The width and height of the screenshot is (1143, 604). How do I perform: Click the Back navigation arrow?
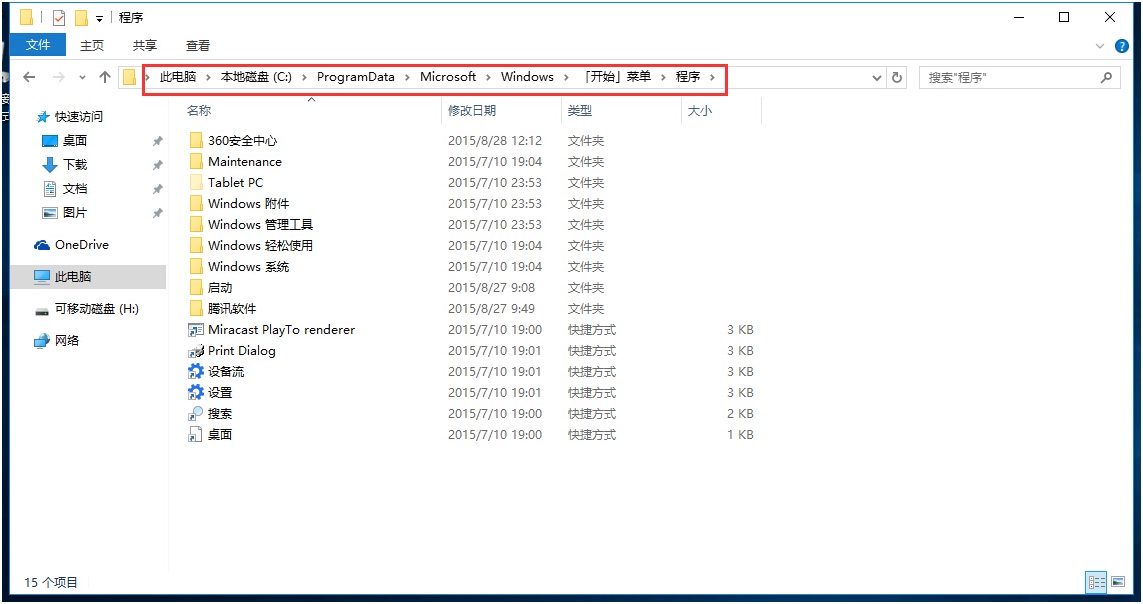30,77
